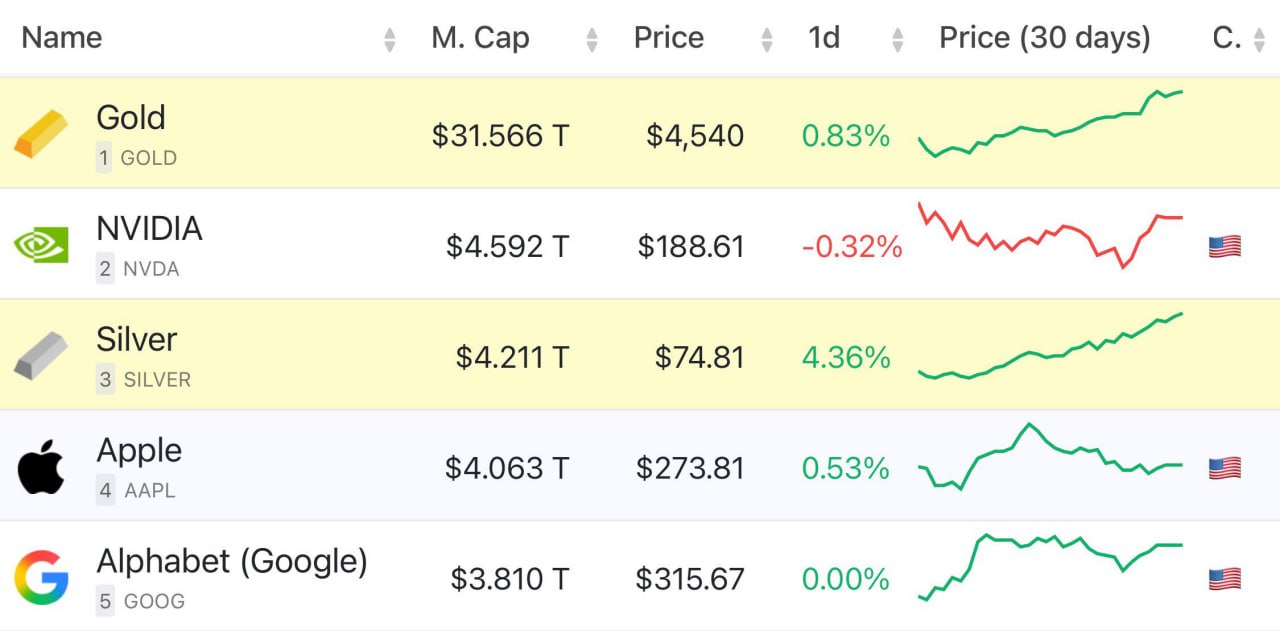Click the Price (30 days) column header
Screen dimensions: 1280x631
[x=1044, y=38]
